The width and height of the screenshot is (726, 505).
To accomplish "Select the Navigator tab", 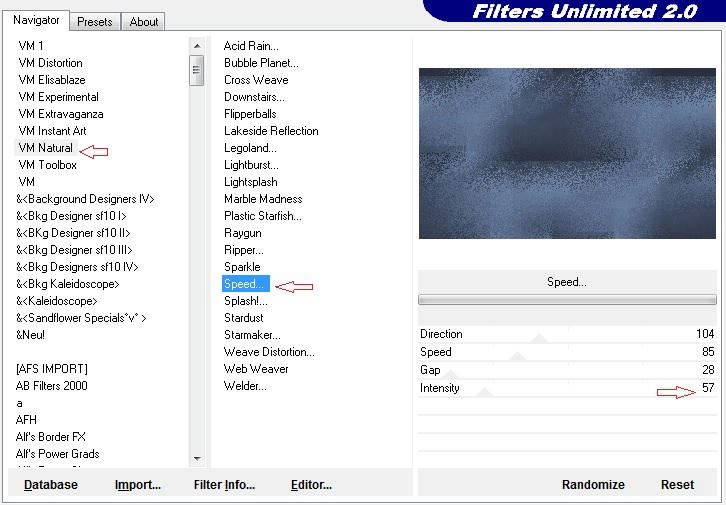I will [x=36, y=20].
